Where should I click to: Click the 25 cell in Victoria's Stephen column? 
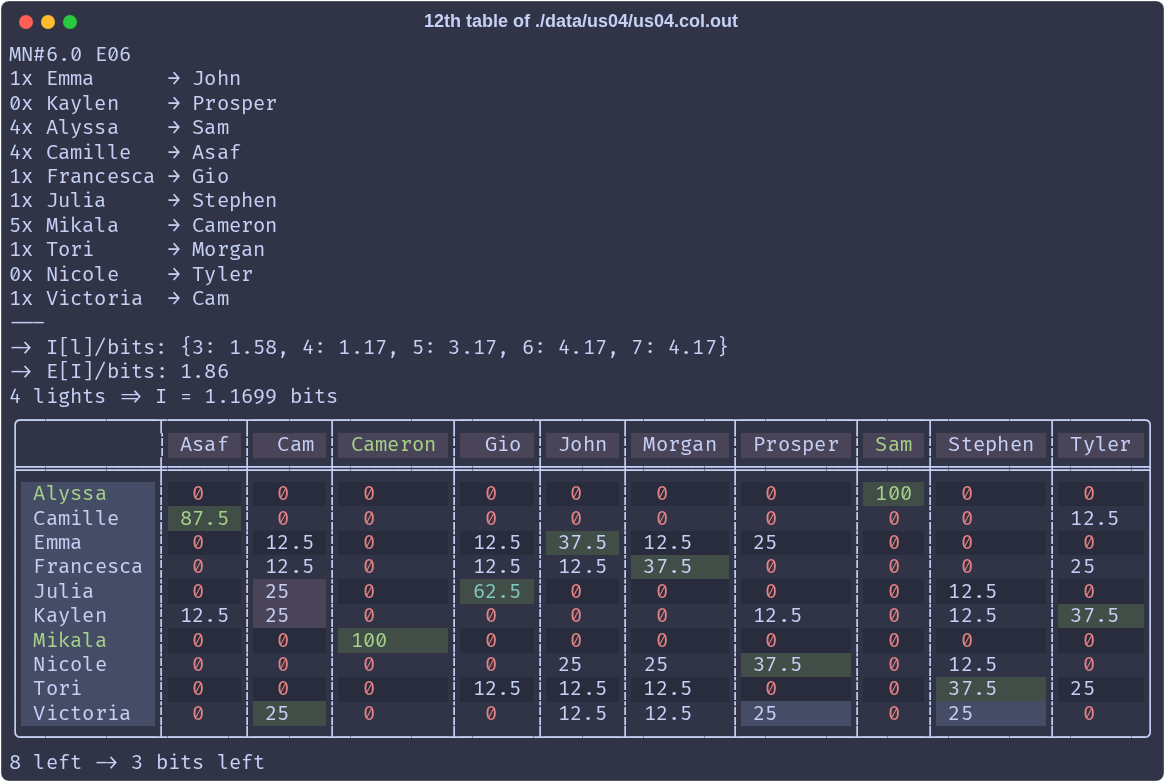click(990, 713)
